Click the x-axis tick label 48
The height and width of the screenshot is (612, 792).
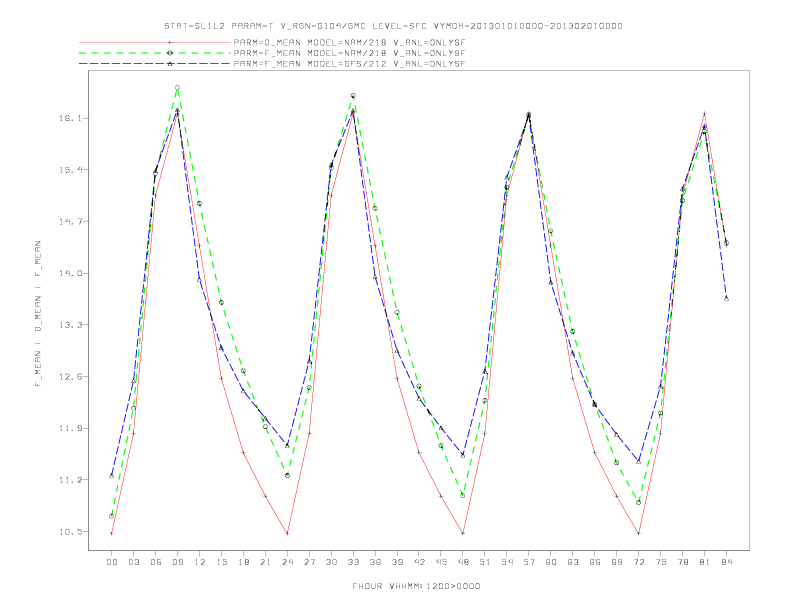tap(463, 562)
